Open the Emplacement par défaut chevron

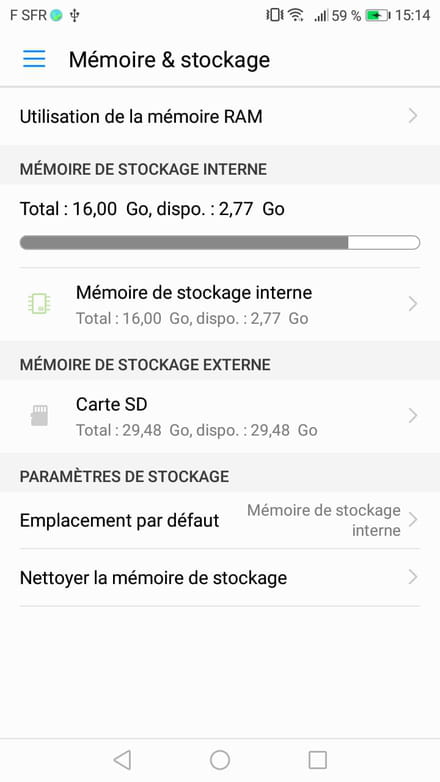[x=413, y=520]
